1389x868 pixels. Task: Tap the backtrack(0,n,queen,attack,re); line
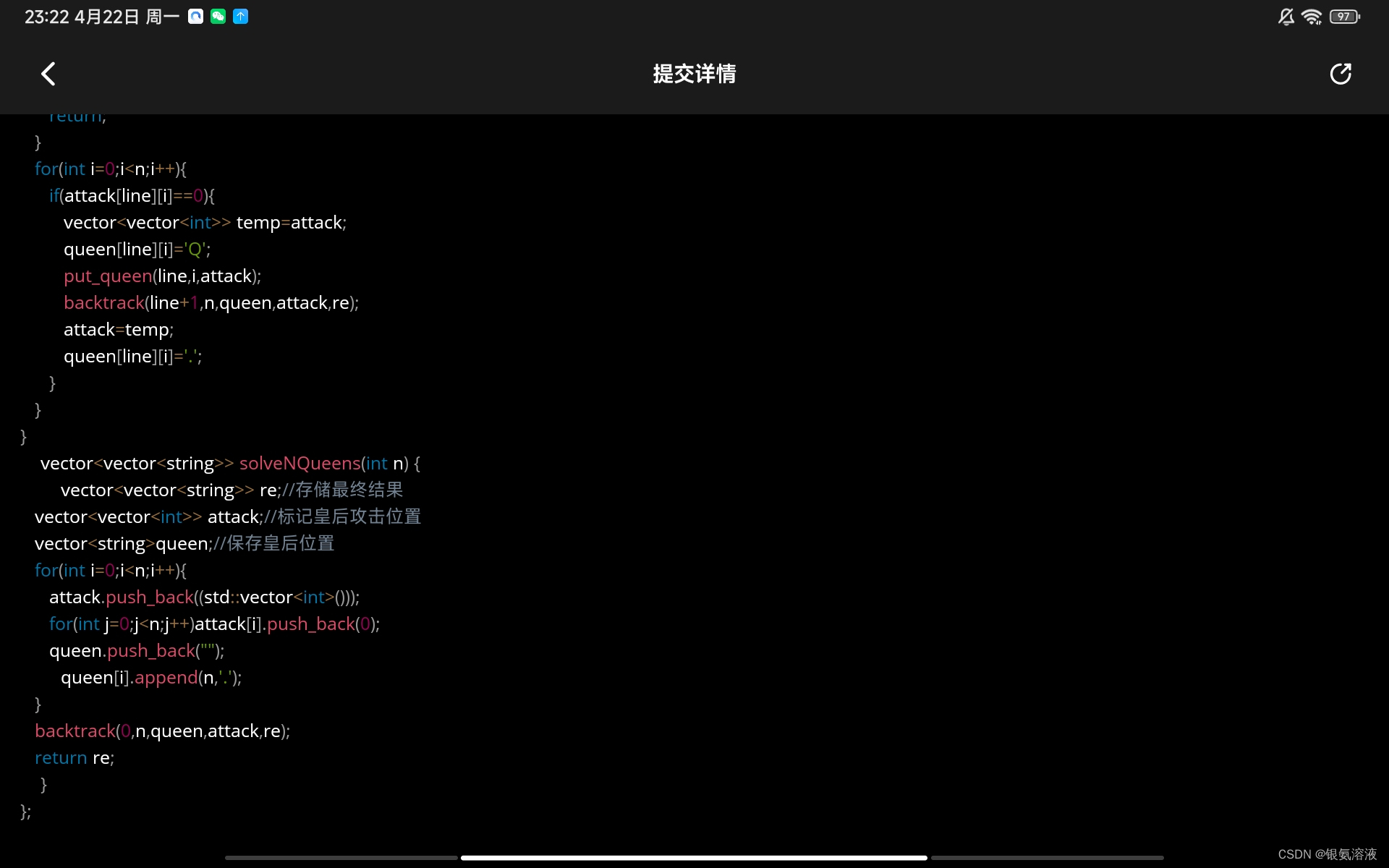pos(162,731)
